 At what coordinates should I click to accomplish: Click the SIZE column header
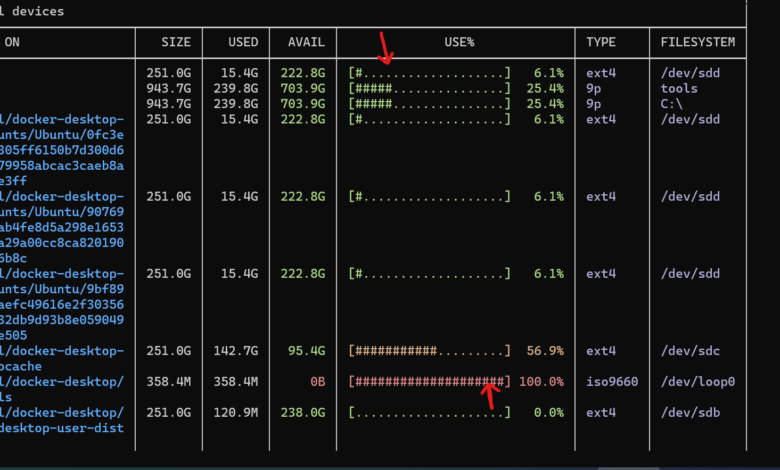[x=176, y=42]
